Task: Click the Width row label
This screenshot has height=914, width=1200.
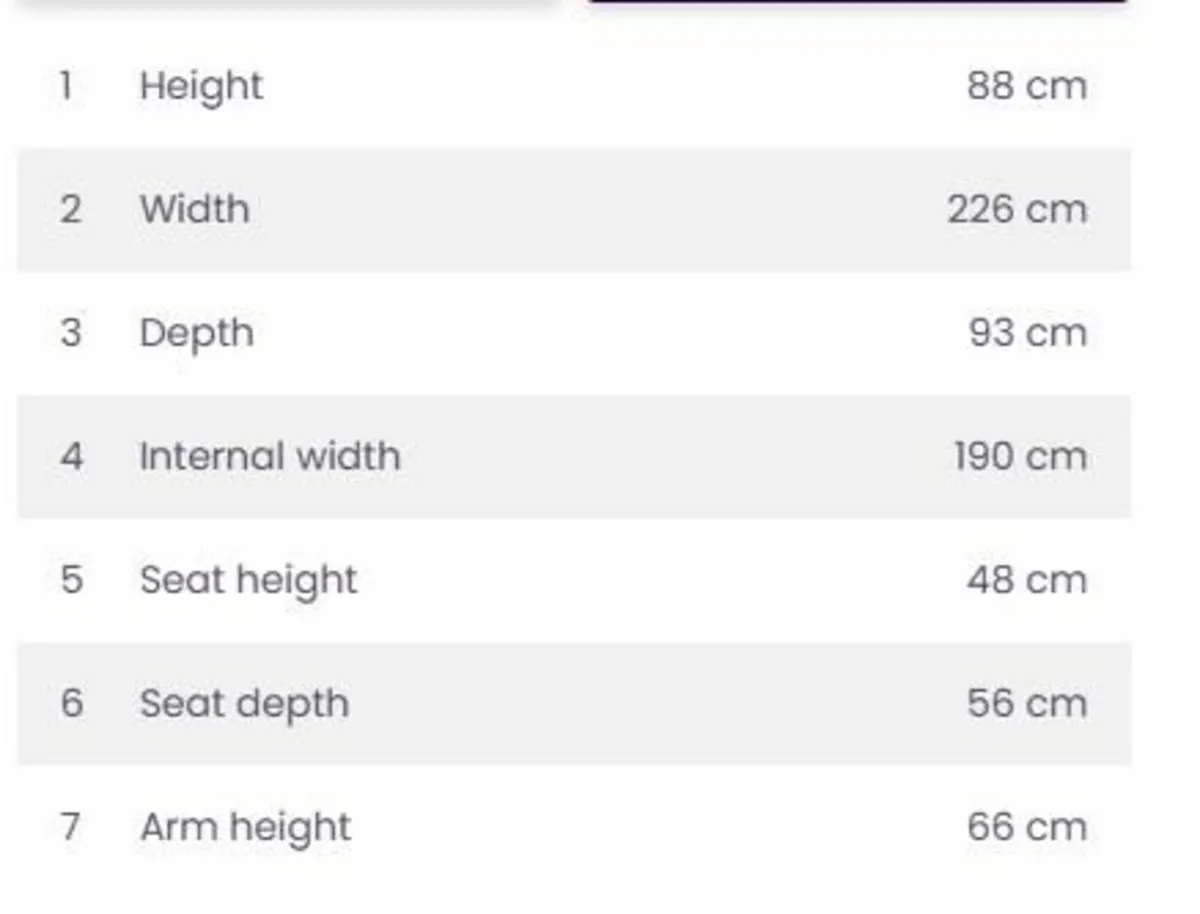Action: [195, 210]
